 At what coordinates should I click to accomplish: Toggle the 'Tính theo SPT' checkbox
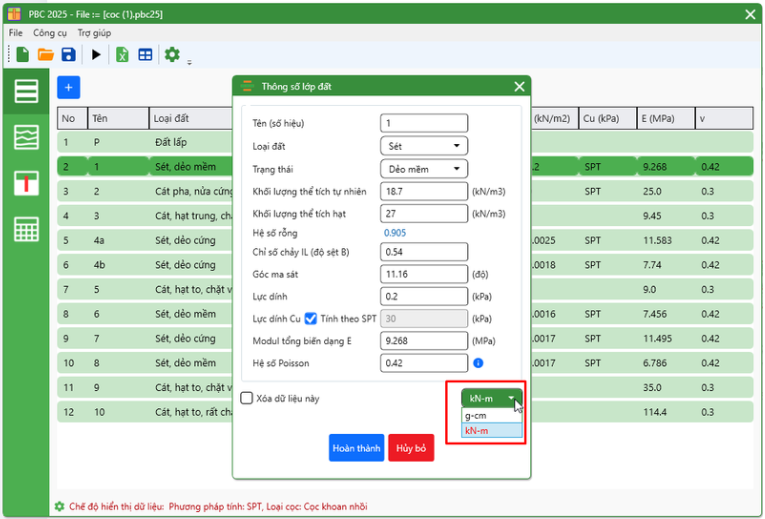click(310, 318)
